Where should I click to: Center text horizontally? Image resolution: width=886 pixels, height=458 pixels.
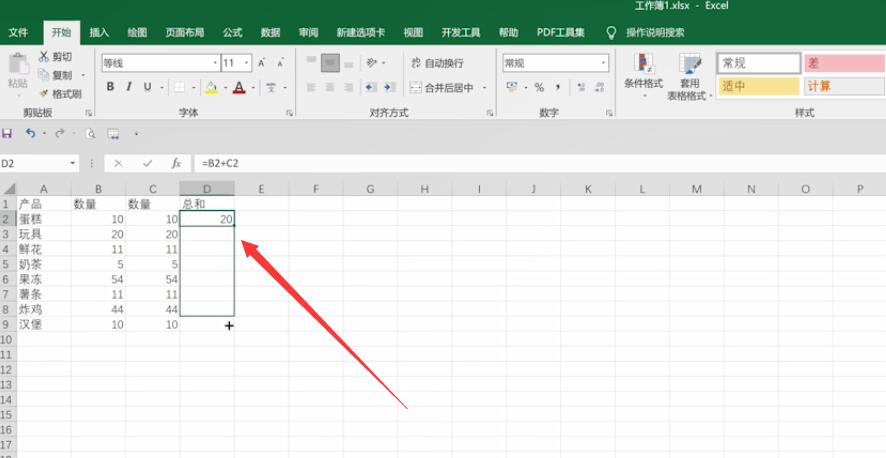coord(331,88)
